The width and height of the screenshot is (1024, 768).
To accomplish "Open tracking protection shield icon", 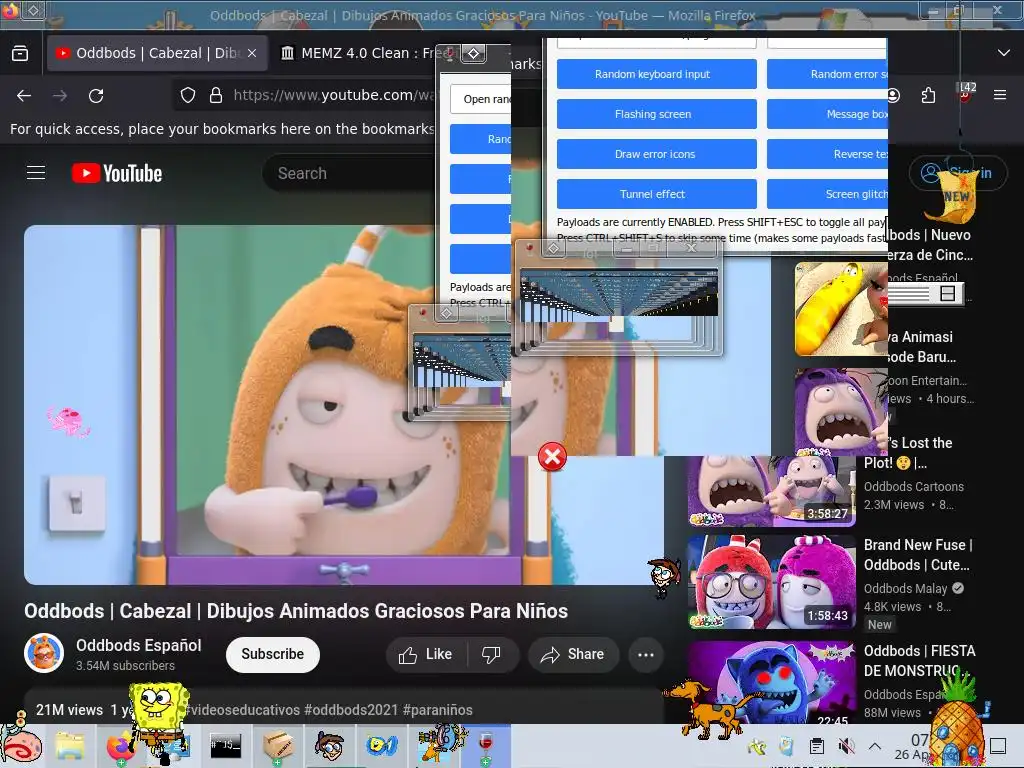I will point(188,95).
